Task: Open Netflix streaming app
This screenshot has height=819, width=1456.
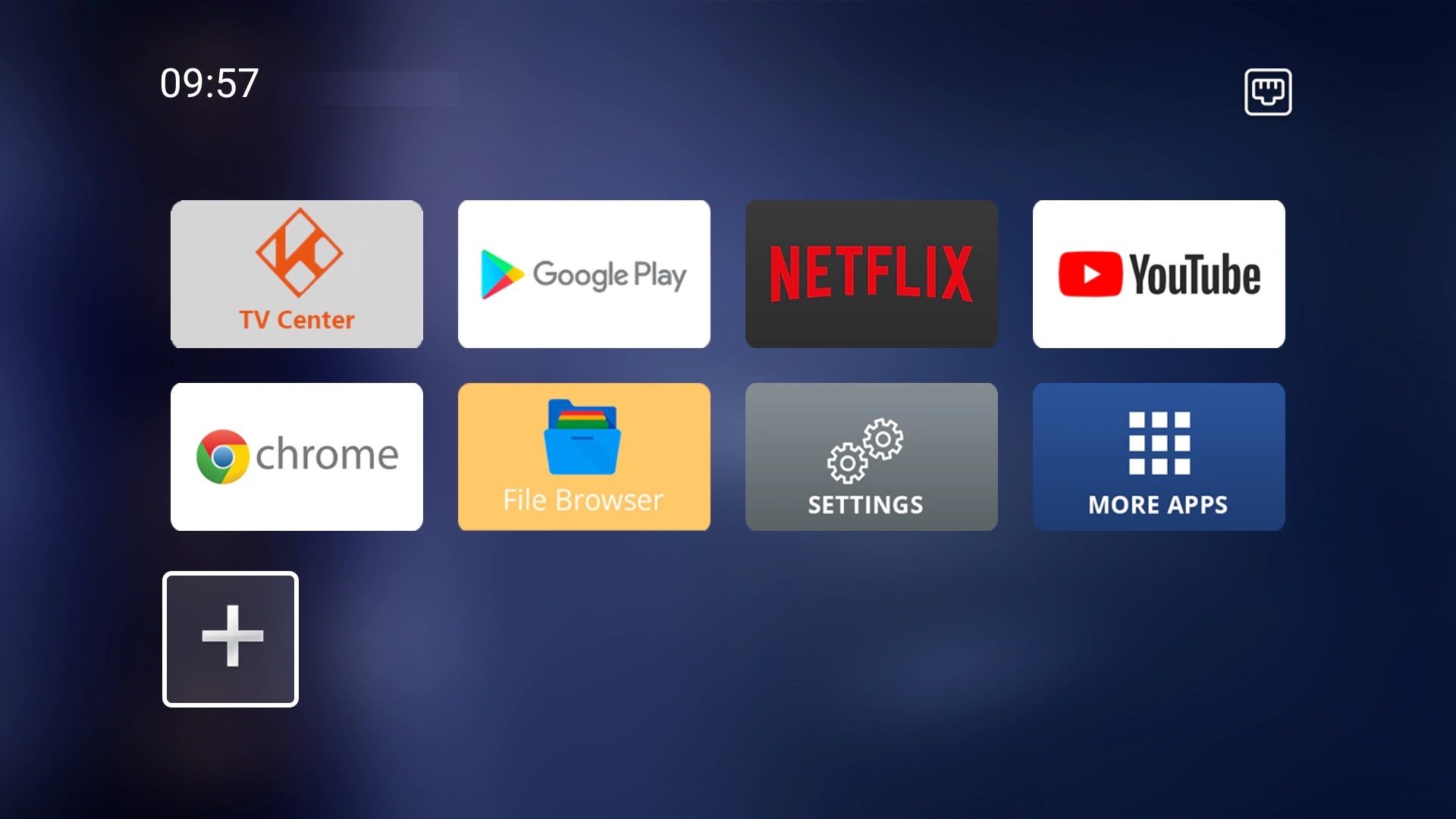Action: 871,273
